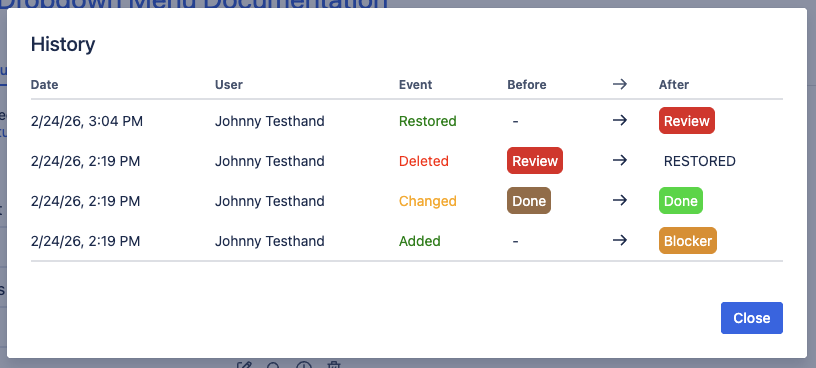Click the arrow in the Changed row
The width and height of the screenshot is (816, 368).
[x=619, y=200]
